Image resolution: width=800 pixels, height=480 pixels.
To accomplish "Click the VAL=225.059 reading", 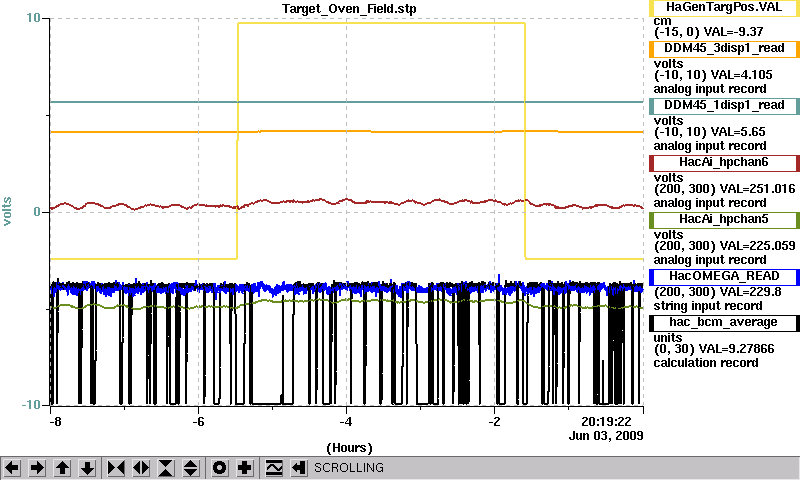I will 760,246.
